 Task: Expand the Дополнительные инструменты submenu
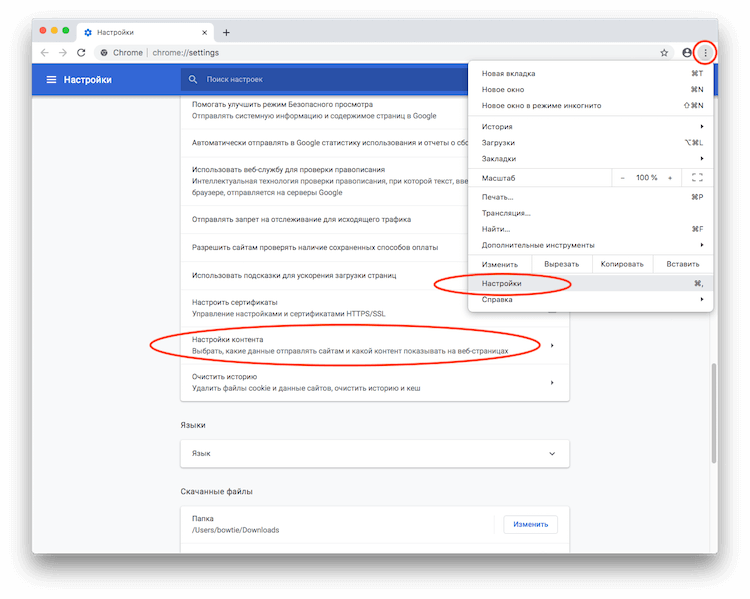(590, 245)
